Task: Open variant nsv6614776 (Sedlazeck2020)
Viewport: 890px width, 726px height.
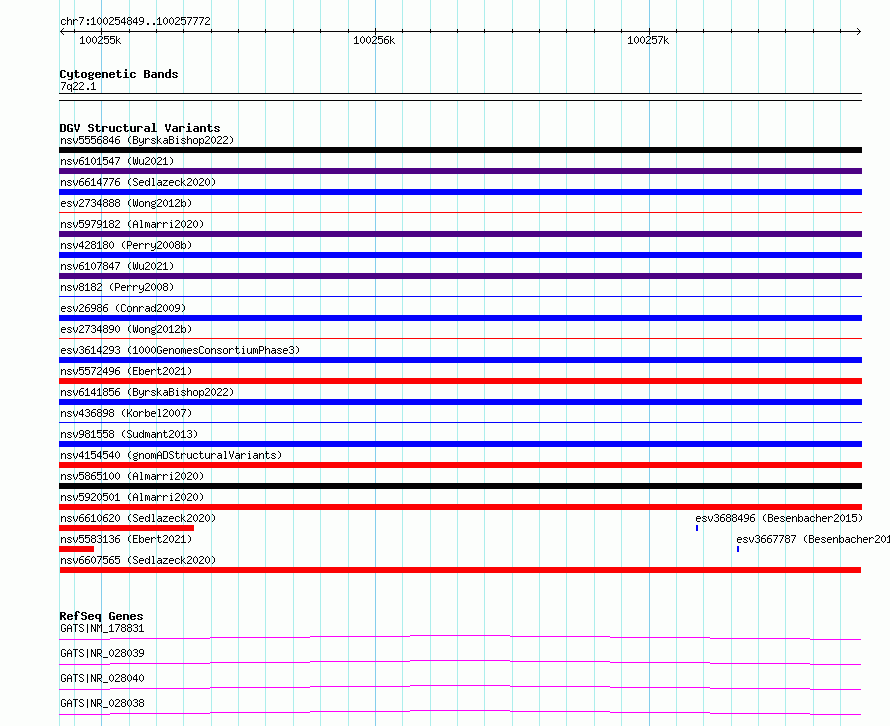Action: pyautogui.click(x=138, y=182)
